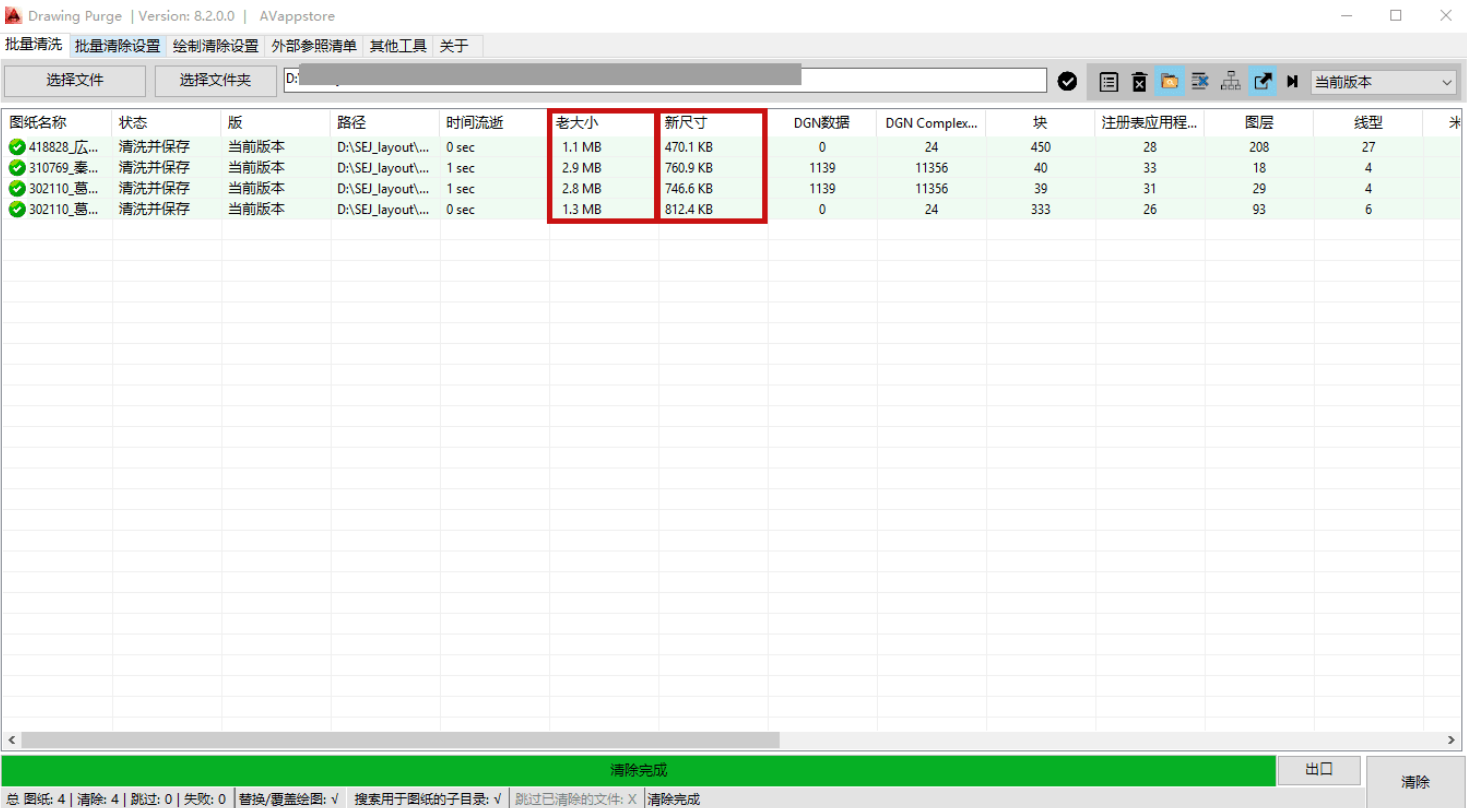Toggle 替换/覆盖绘图 status option

point(288,799)
